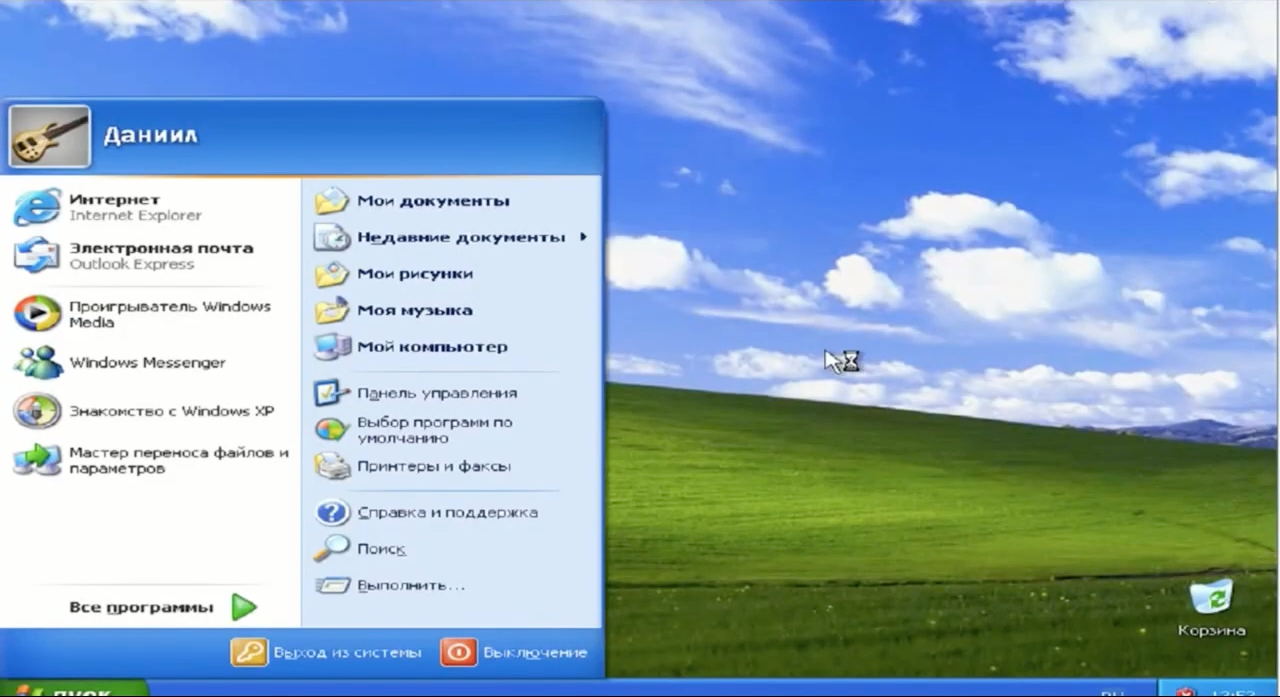Open the Панель управления icon
Image resolution: width=1280 pixels, height=697 pixels.
click(332, 393)
